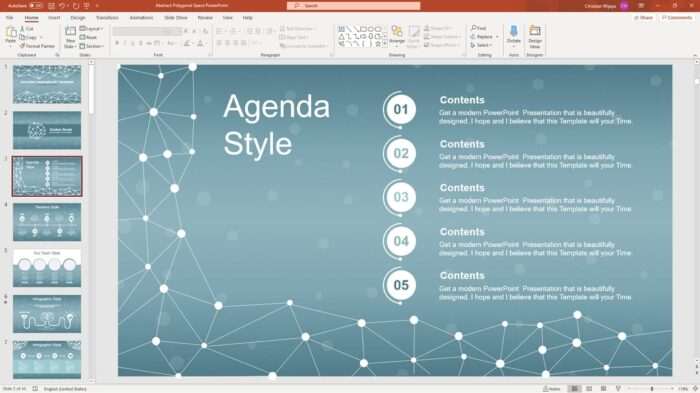700x393 pixels.
Task: Open Design Ideas pane
Action: point(535,37)
